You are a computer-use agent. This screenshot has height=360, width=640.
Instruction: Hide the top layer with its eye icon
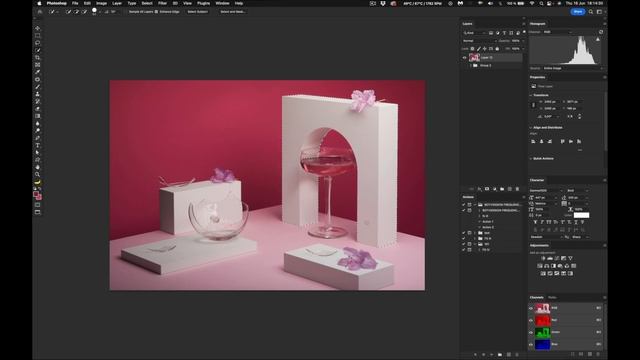coord(464,58)
